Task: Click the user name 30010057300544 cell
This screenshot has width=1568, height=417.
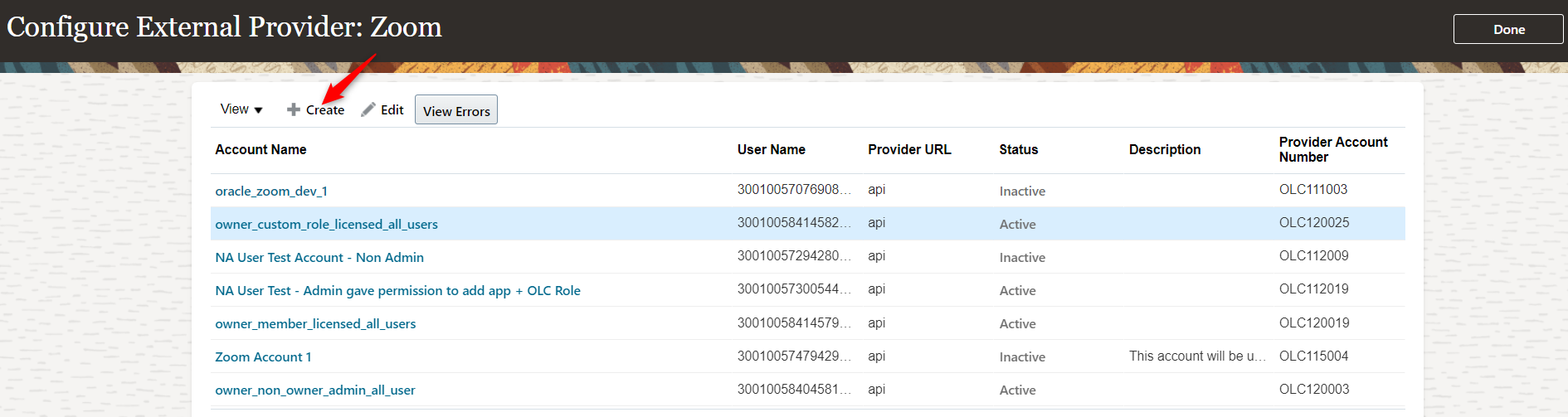Action: 794,289
